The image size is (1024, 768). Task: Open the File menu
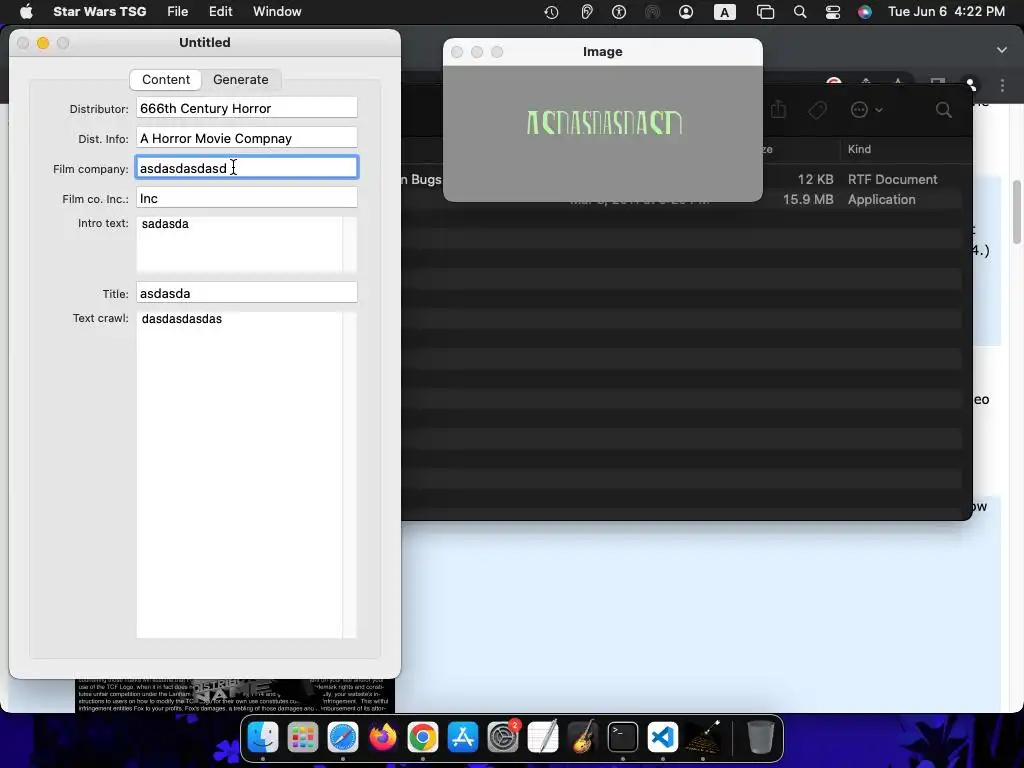pos(178,12)
